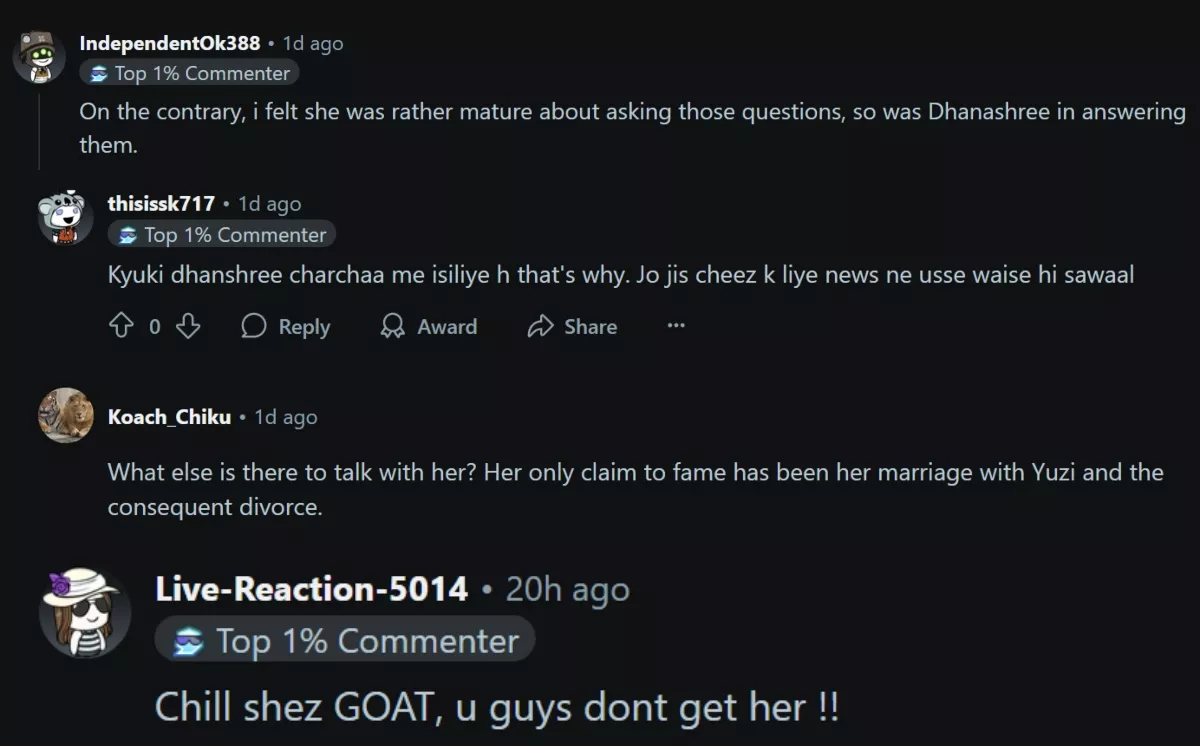Open the three-dot more options menu
The width and height of the screenshot is (1200, 746).
[676, 326]
